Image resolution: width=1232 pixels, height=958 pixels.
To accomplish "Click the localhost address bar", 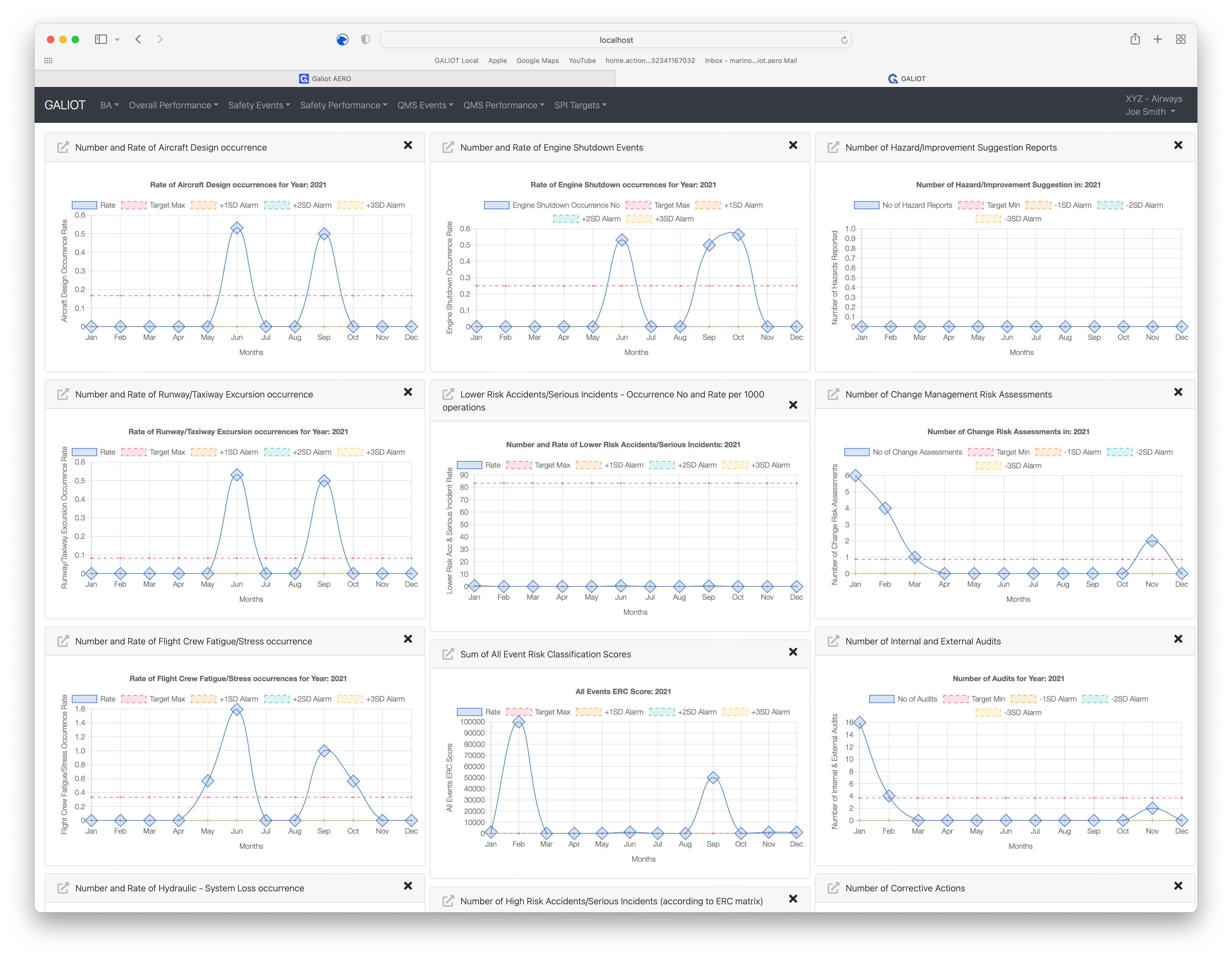I will (x=616, y=40).
